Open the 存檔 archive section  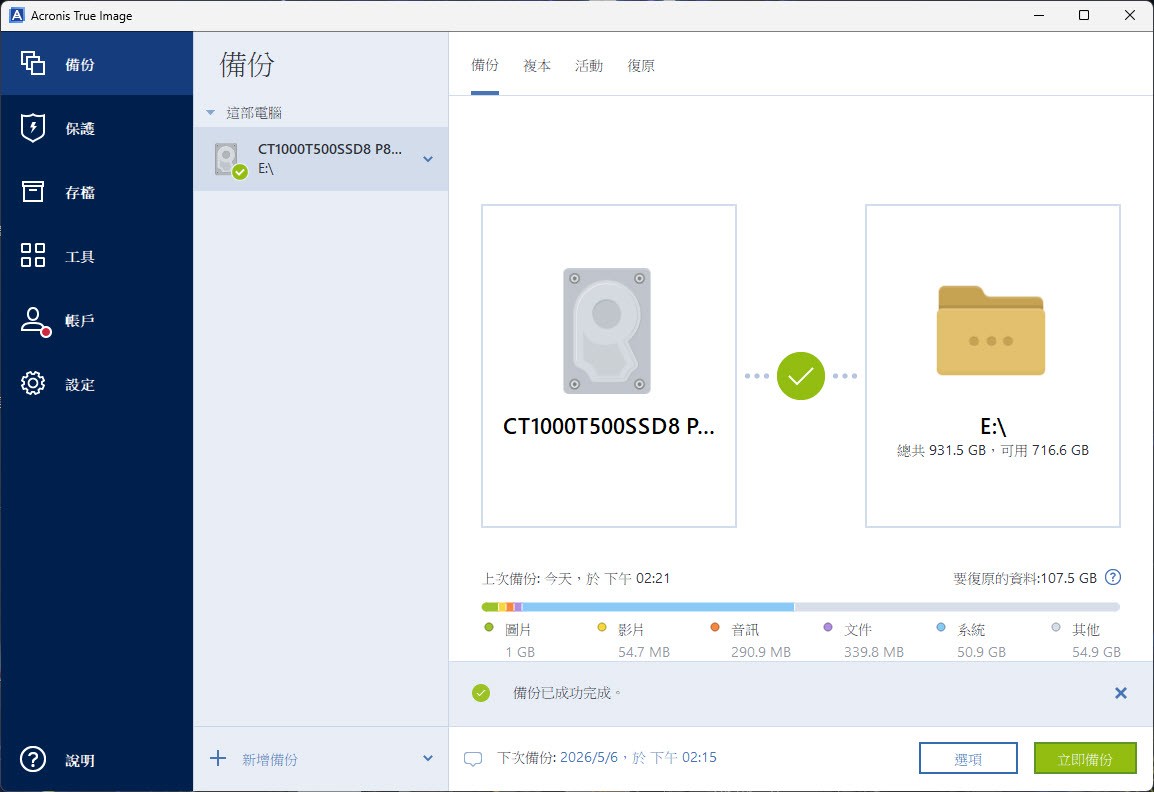(96, 192)
